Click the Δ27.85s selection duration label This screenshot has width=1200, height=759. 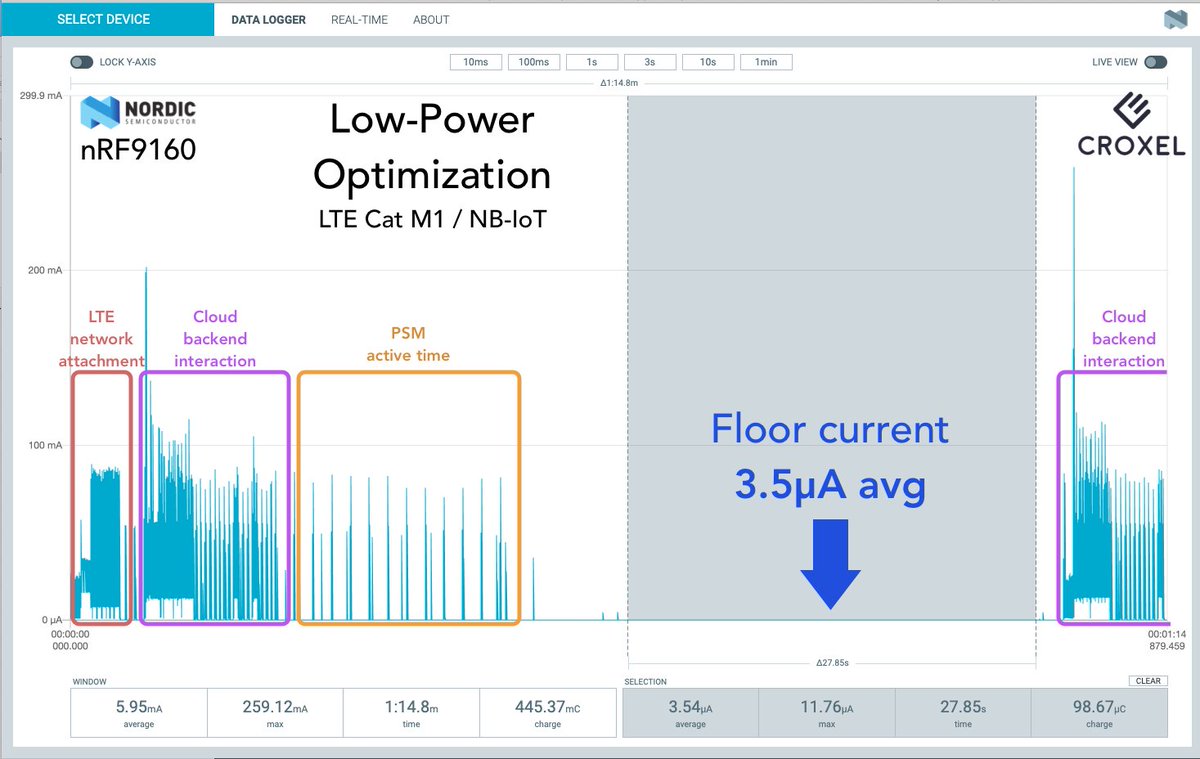click(832, 662)
